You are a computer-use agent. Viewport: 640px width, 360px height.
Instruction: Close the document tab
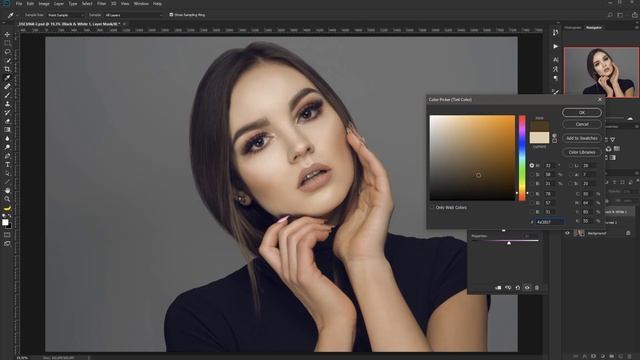click(x=124, y=24)
